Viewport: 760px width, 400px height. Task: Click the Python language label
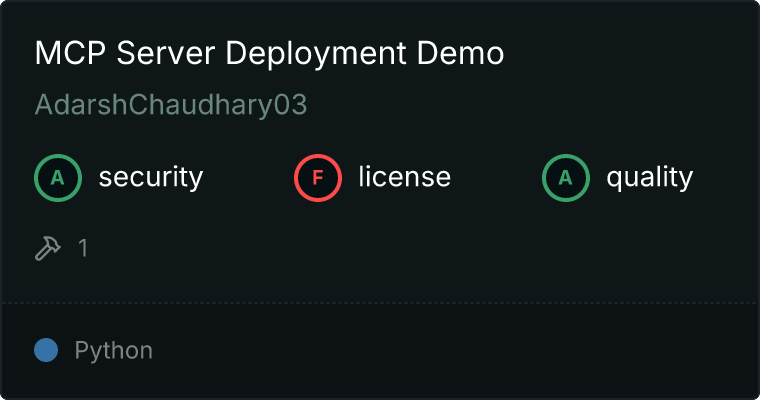(x=113, y=351)
